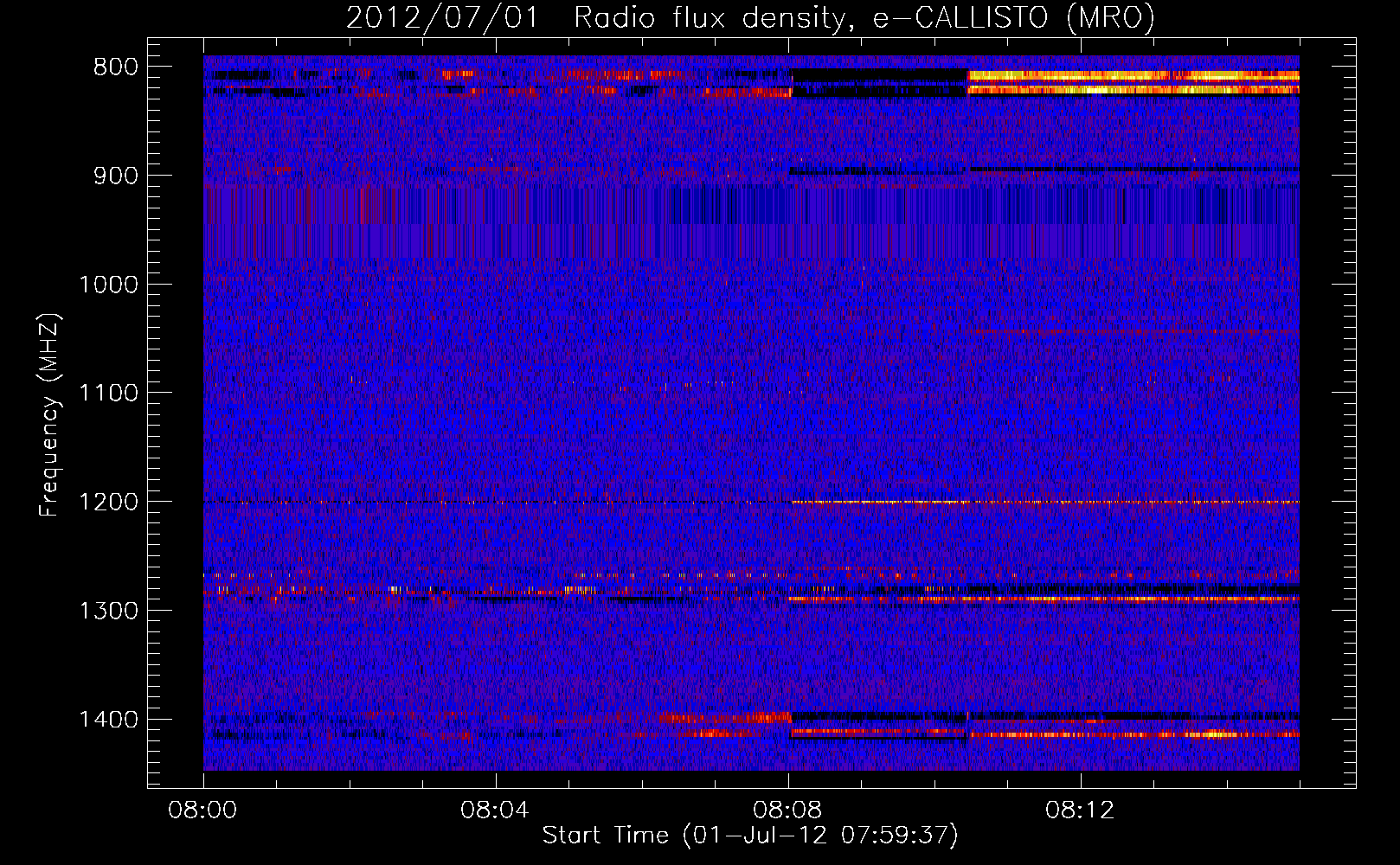Screen dimensions: 1400x865
Task: Click the bright horizontal line at 1200 MHz
Action: (x=1045, y=502)
